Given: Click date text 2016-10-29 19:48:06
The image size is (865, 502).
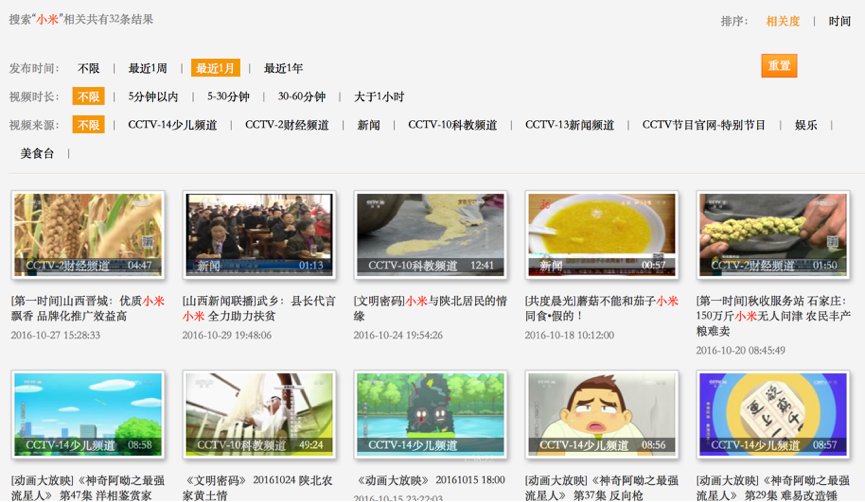Looking at the screenshot, I should pyautogui.click(x=227, y=335).
